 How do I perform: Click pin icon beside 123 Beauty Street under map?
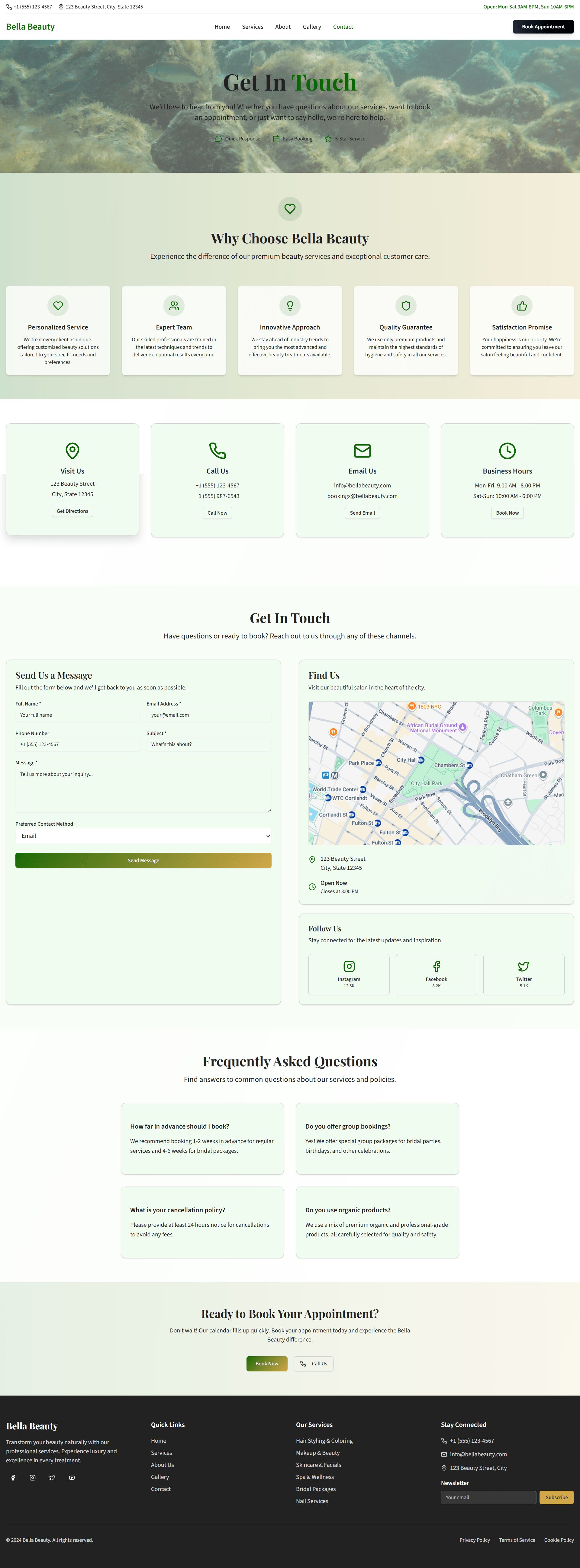coord(312,860)
